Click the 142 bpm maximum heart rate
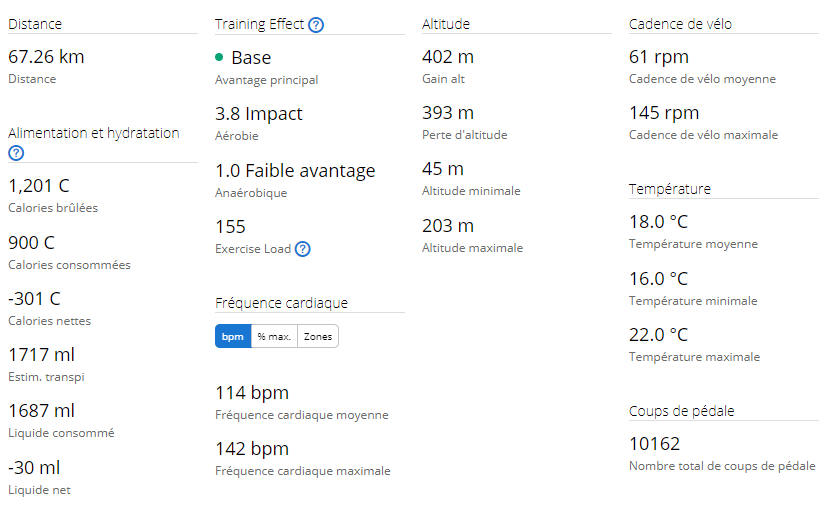The image size is (829, 506). 252,449
